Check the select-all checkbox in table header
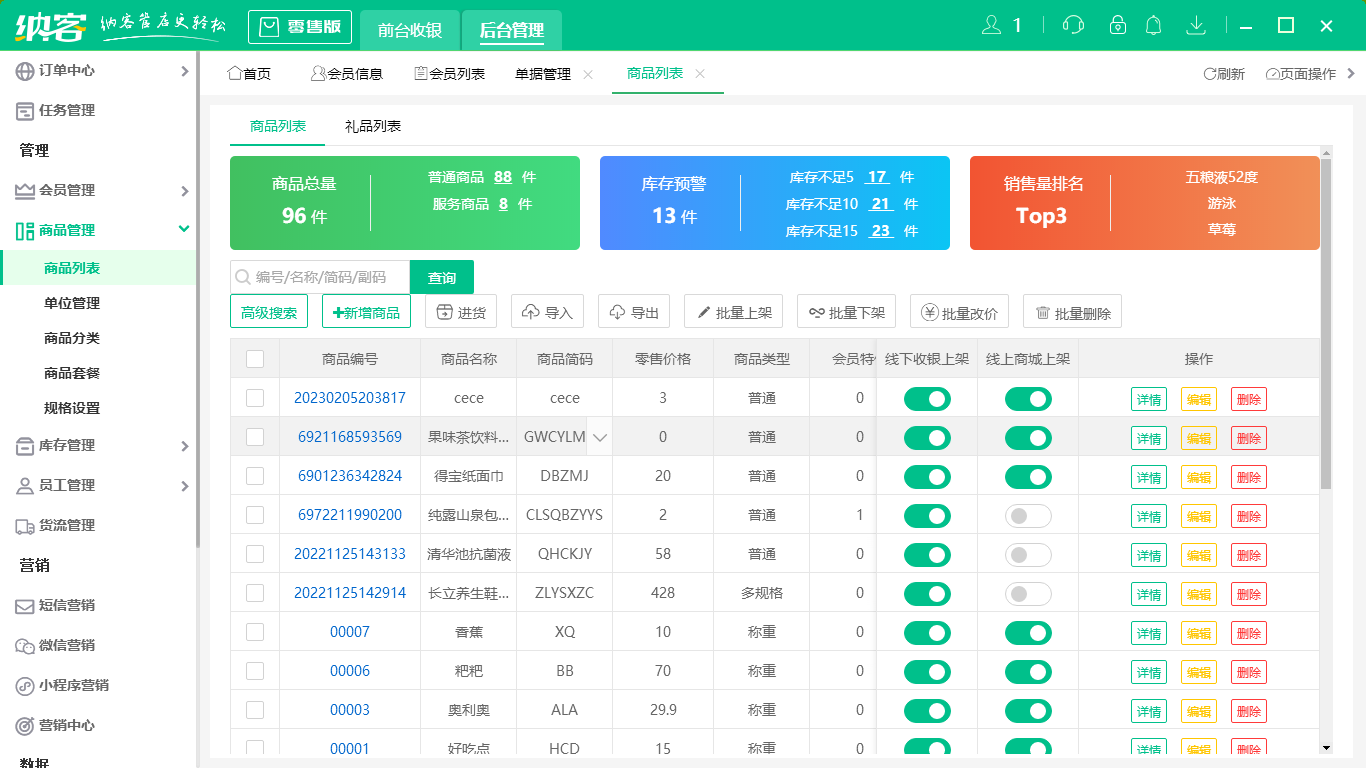Screen dimensions: 1366x768 [255, 359]
